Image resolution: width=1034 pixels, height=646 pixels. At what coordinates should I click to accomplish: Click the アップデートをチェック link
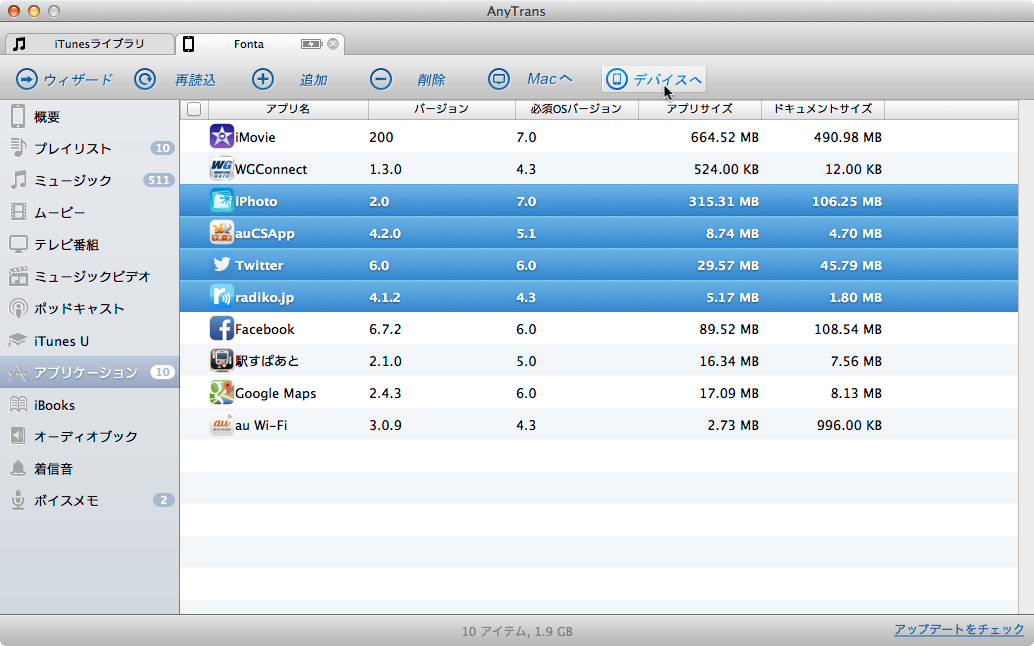pos(959,630)
